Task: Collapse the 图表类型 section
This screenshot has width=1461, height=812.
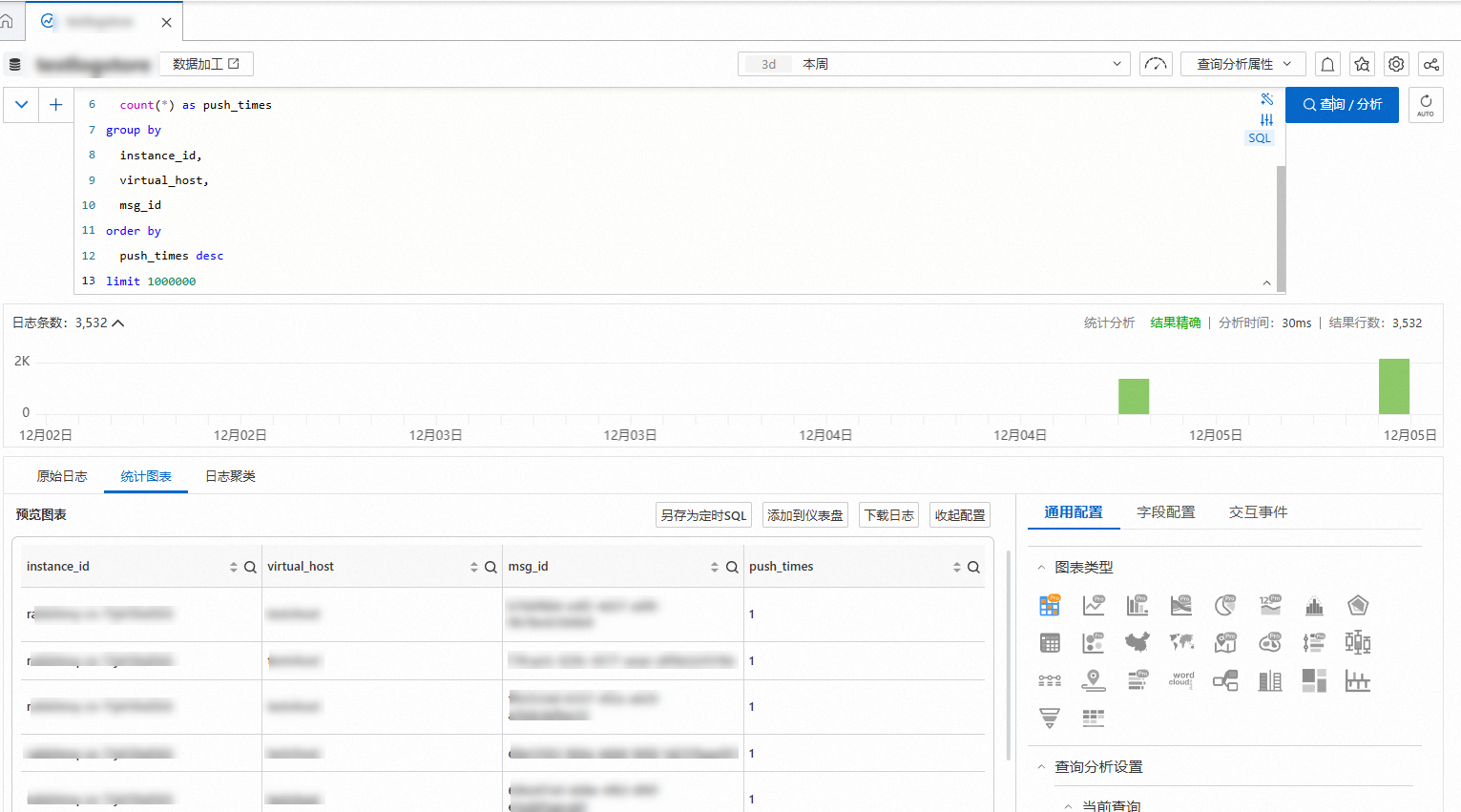Action: (x=1041, y=568)
